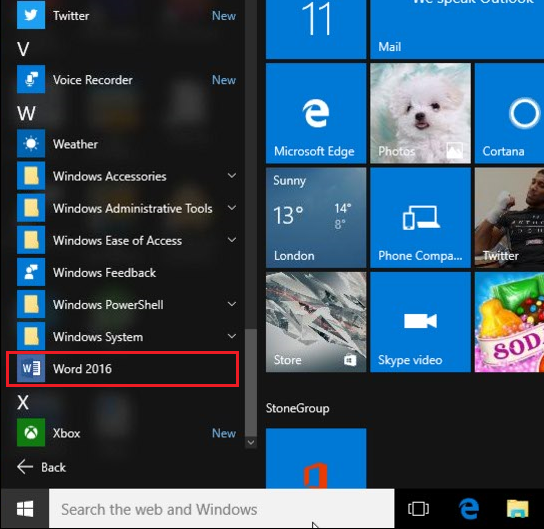Jump to letter X section header
The image size is (544, 529).
pyautogui.click(x=23, y=402)
